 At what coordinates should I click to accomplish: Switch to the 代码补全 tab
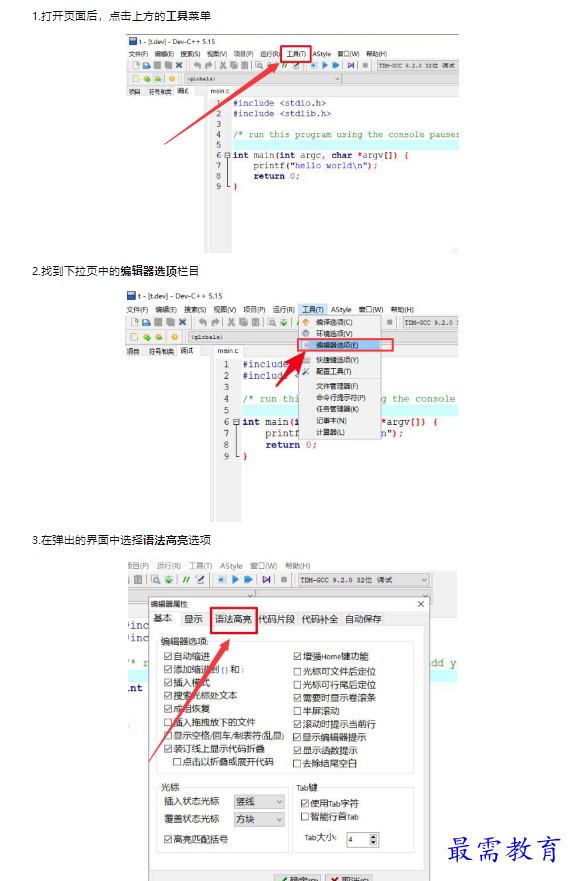pos(320,619)
